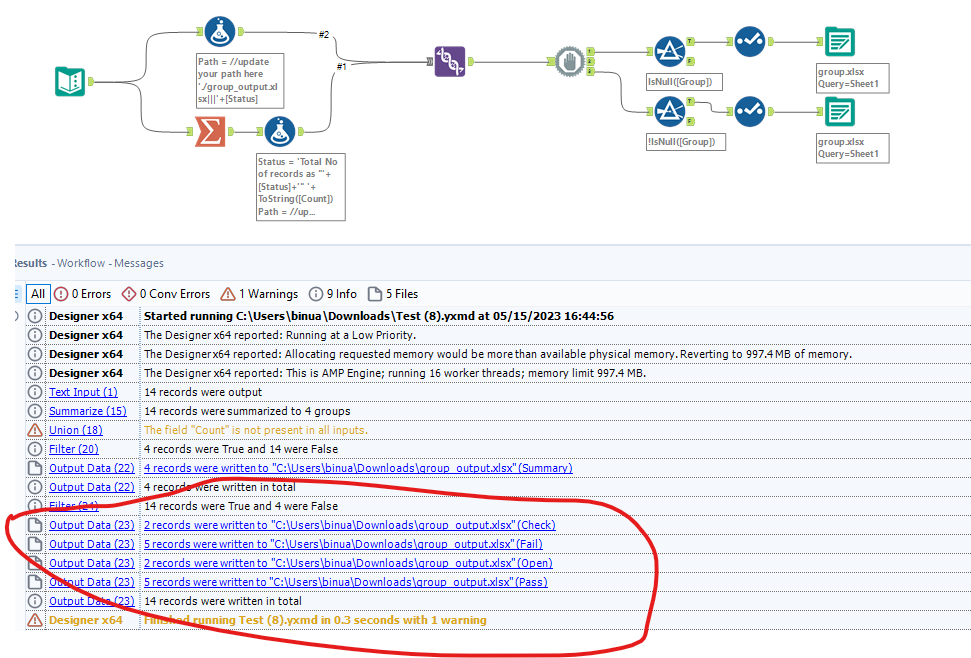Open Output Data (23) link on (Check) row
The width and height of the screenshot is (971, 658).
click(92, 525)
